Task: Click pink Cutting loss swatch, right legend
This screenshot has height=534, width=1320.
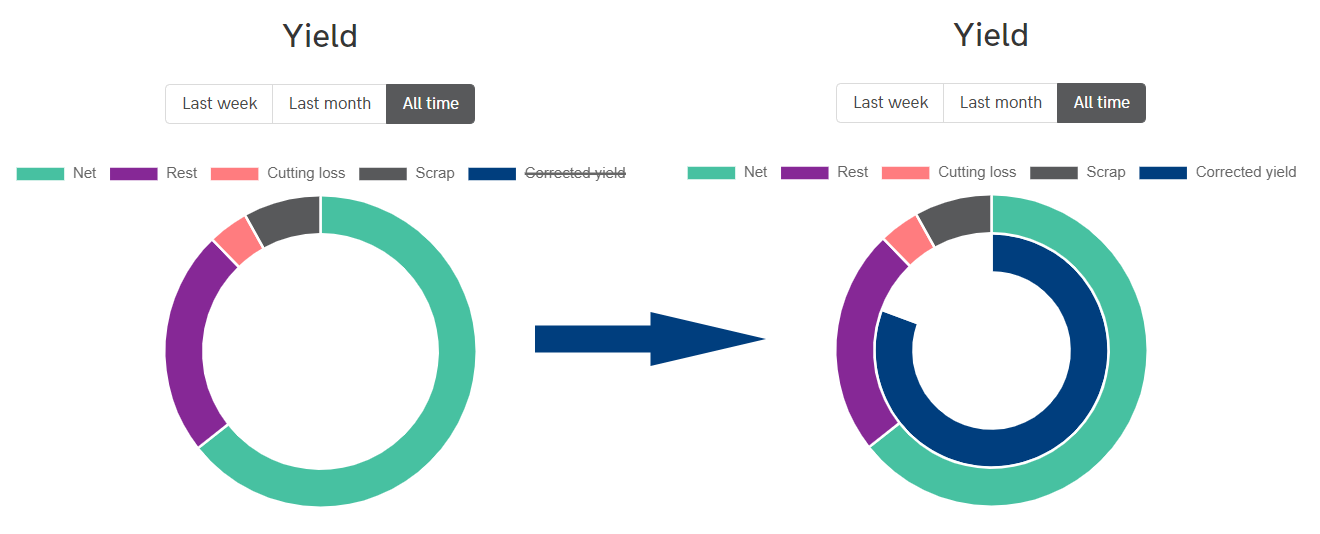Action: pos(905,173)
